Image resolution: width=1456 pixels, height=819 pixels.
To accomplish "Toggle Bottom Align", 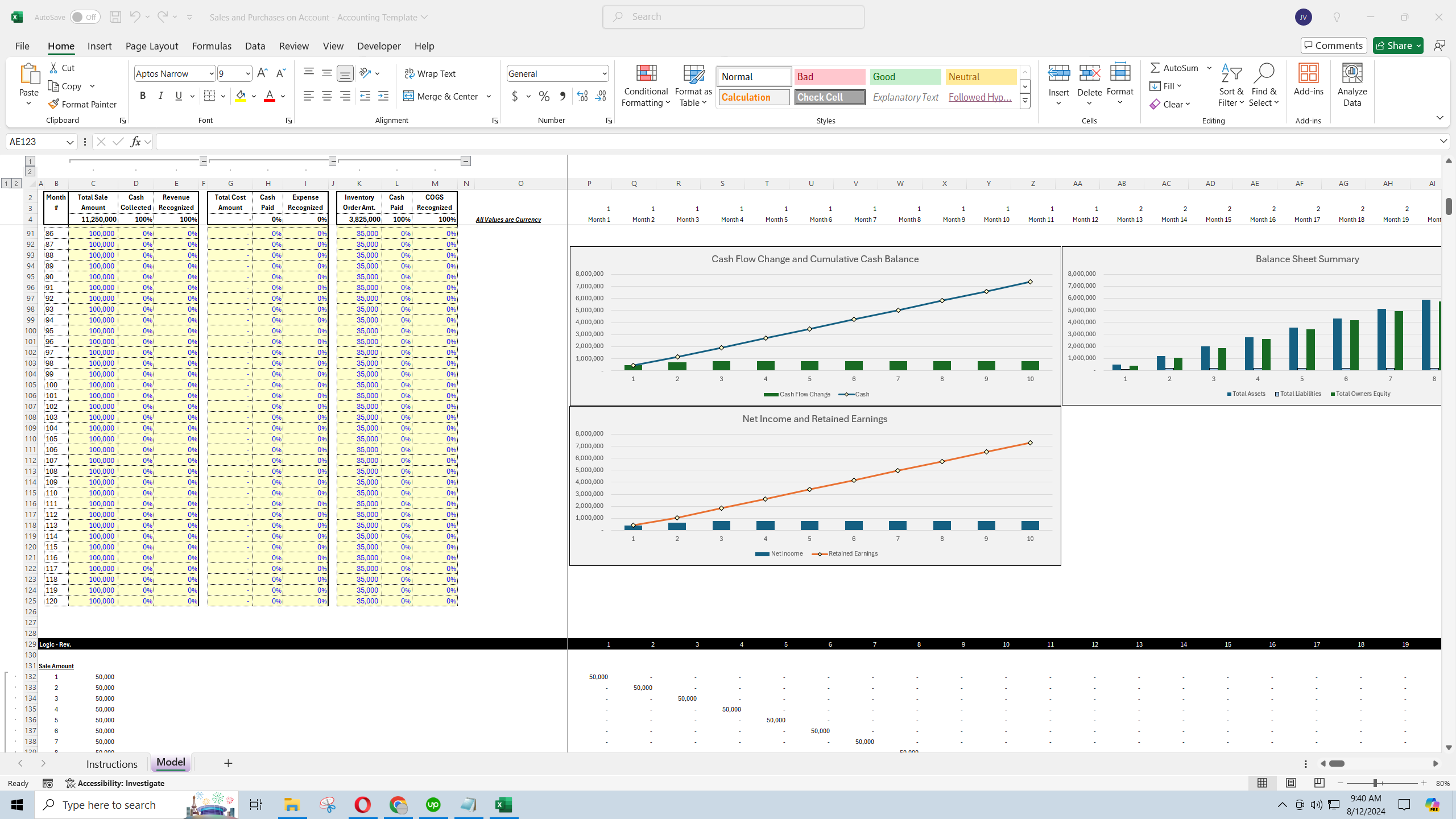I will coord(345,73).
